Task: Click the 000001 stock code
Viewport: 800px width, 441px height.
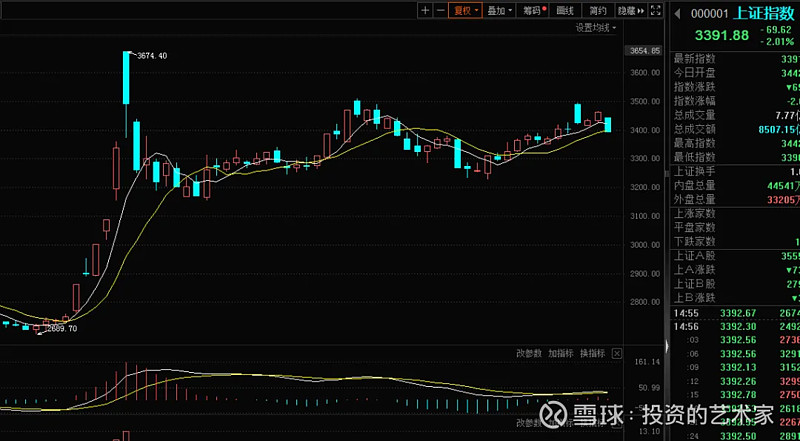Action: [x=710, y=14]
